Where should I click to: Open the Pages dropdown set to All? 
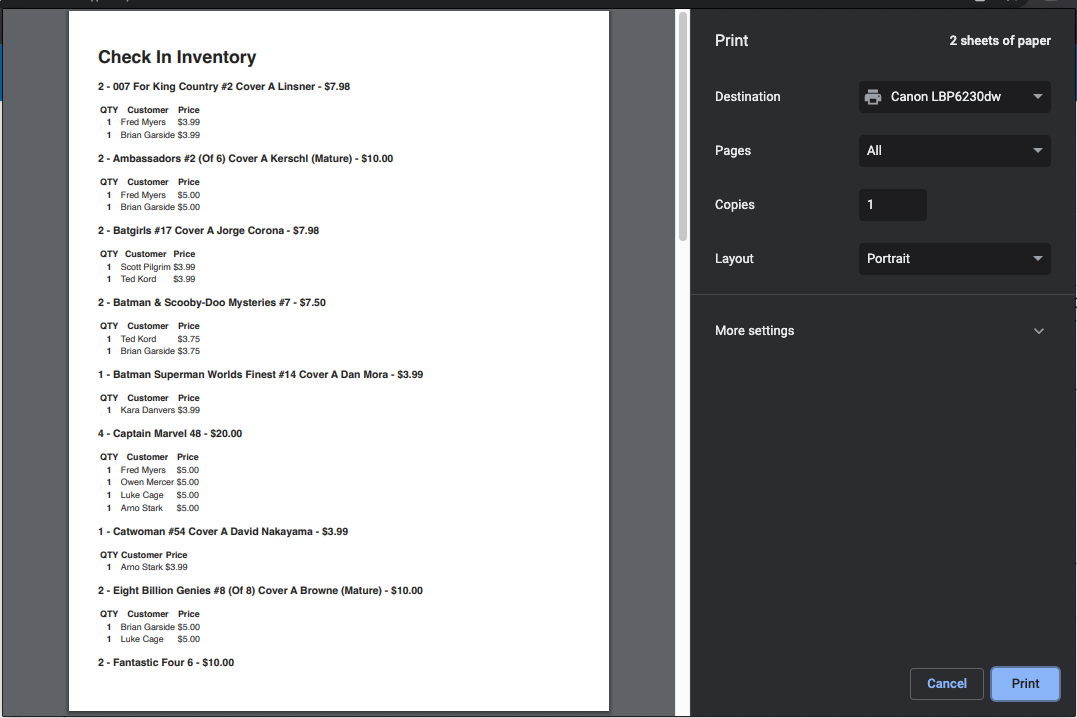point(954,150)
